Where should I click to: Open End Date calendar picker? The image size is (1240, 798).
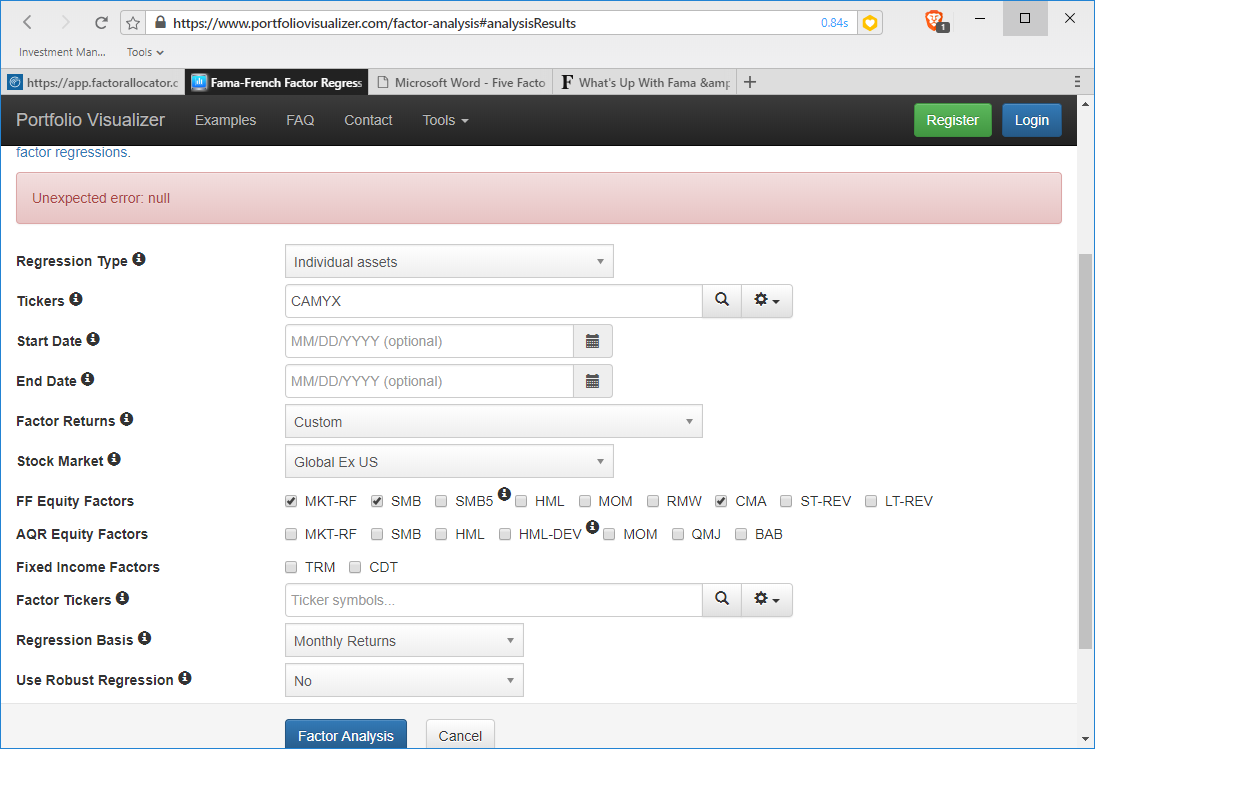point(592,381)
